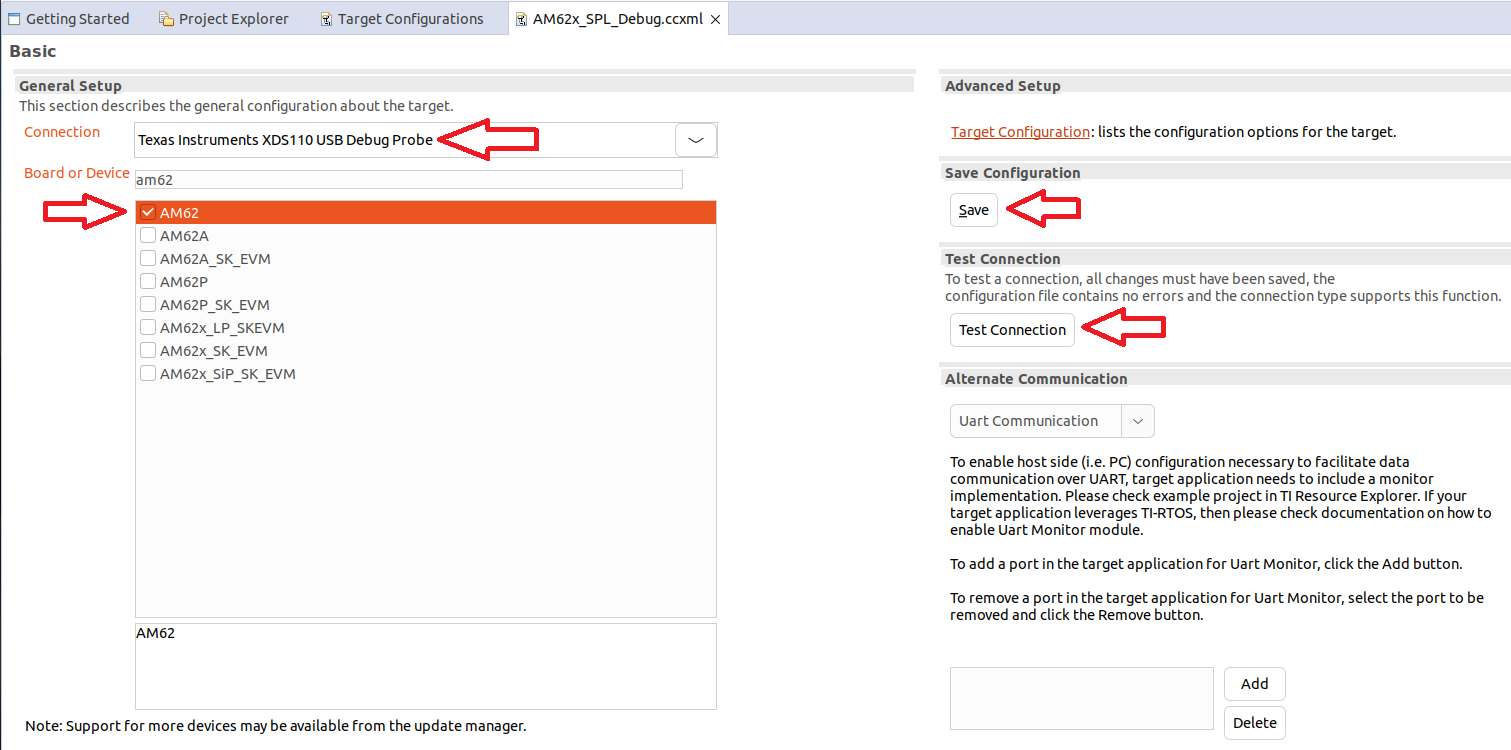Uncheck the AM62 device checkbox
Viewport: 1511px width, 750px height.
148,212
